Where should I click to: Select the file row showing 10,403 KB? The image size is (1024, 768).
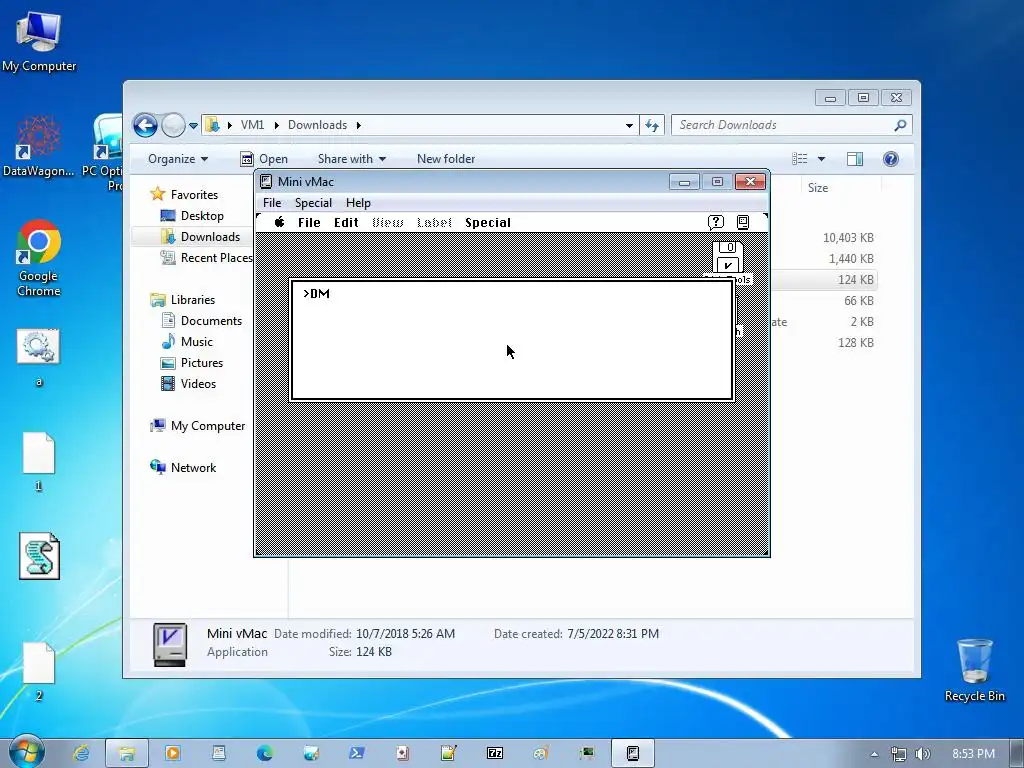click(848, 238)
